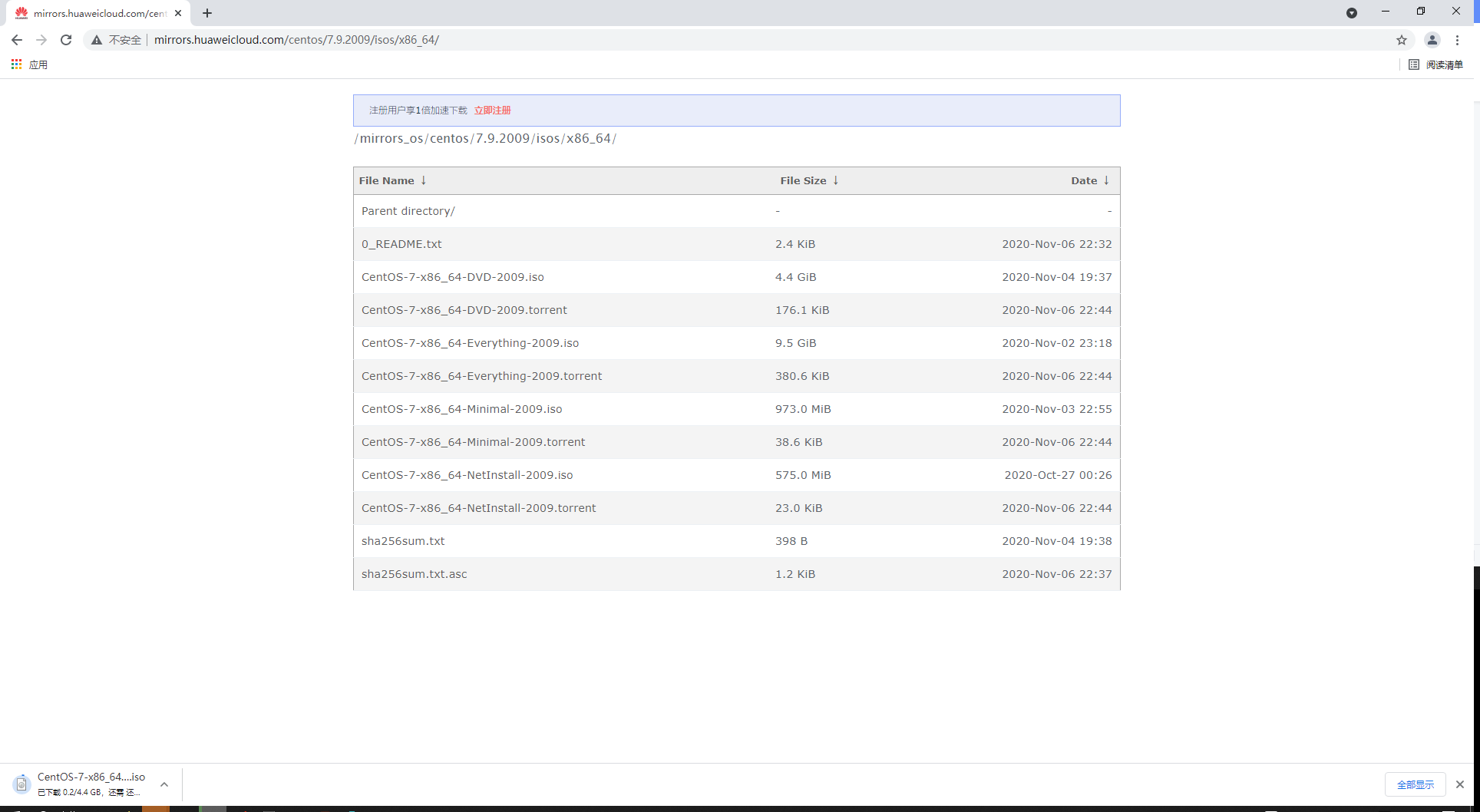Screen dimensions: 1480x812
Task: Click the isos breadcrumb segment
Action: (548, 139)
